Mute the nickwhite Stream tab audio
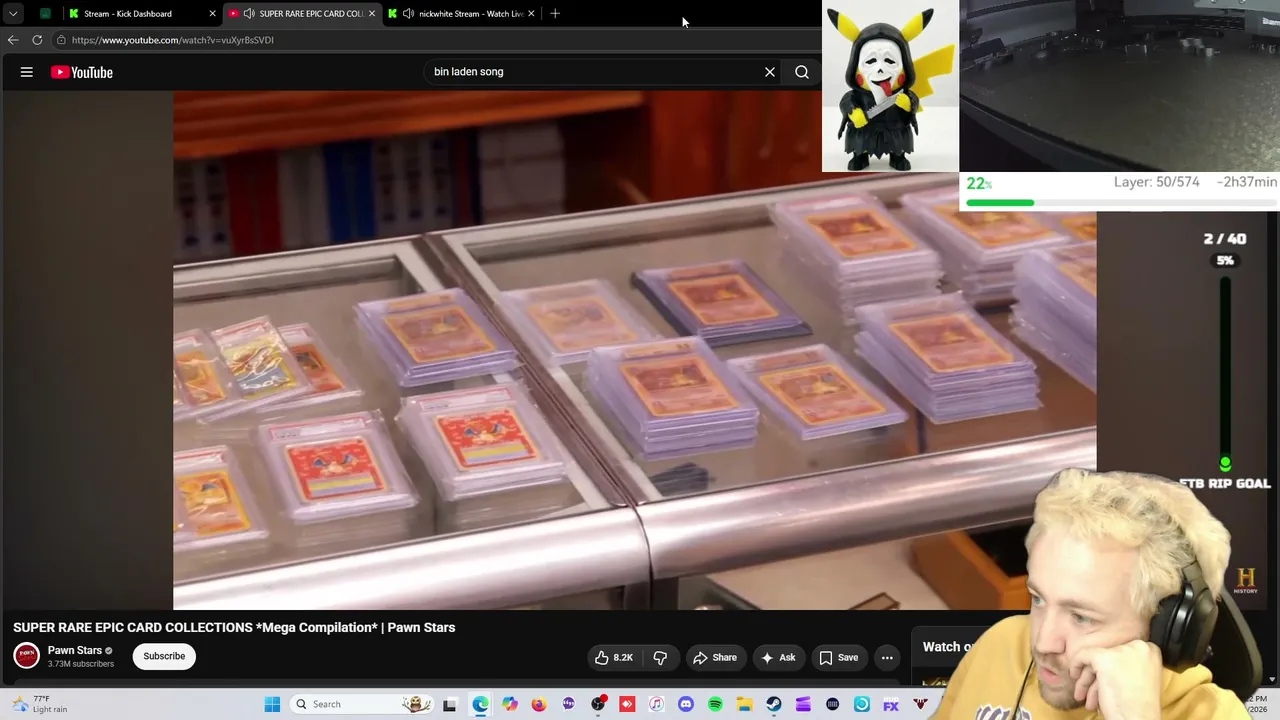Image resolution: width=1280 pixels, height=720 pixels. click(x=408, y=14)
